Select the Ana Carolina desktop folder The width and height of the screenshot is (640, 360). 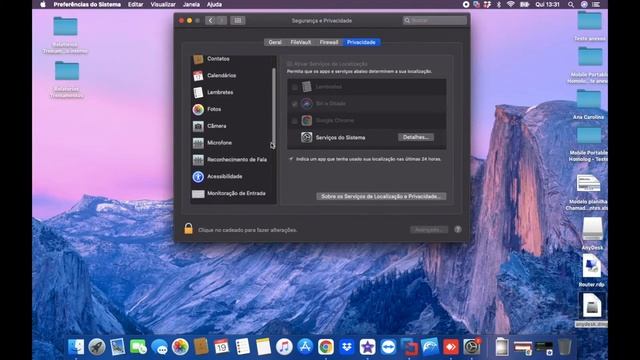pos(589,104)
